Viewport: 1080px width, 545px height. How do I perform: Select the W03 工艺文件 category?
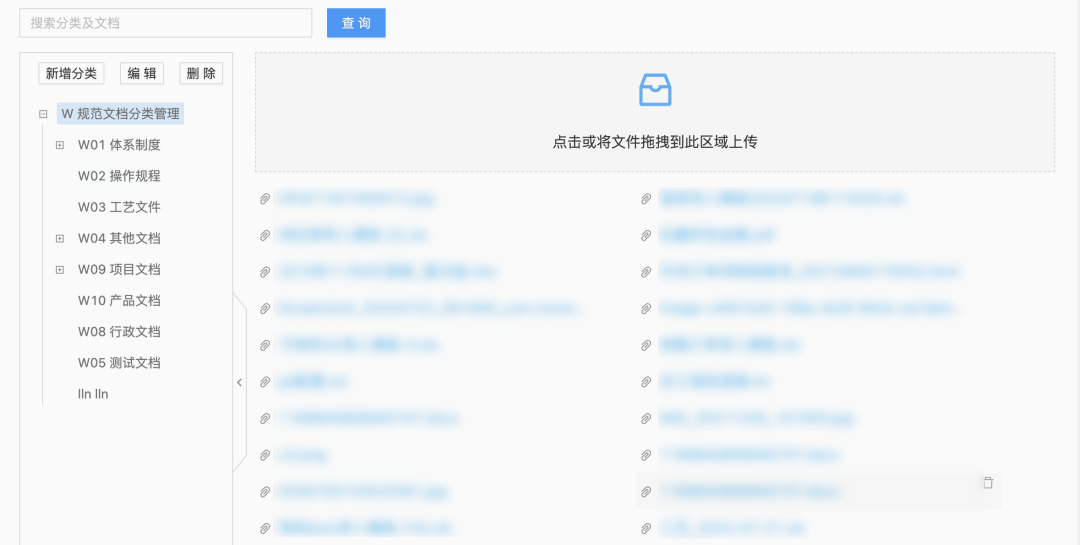119,207
